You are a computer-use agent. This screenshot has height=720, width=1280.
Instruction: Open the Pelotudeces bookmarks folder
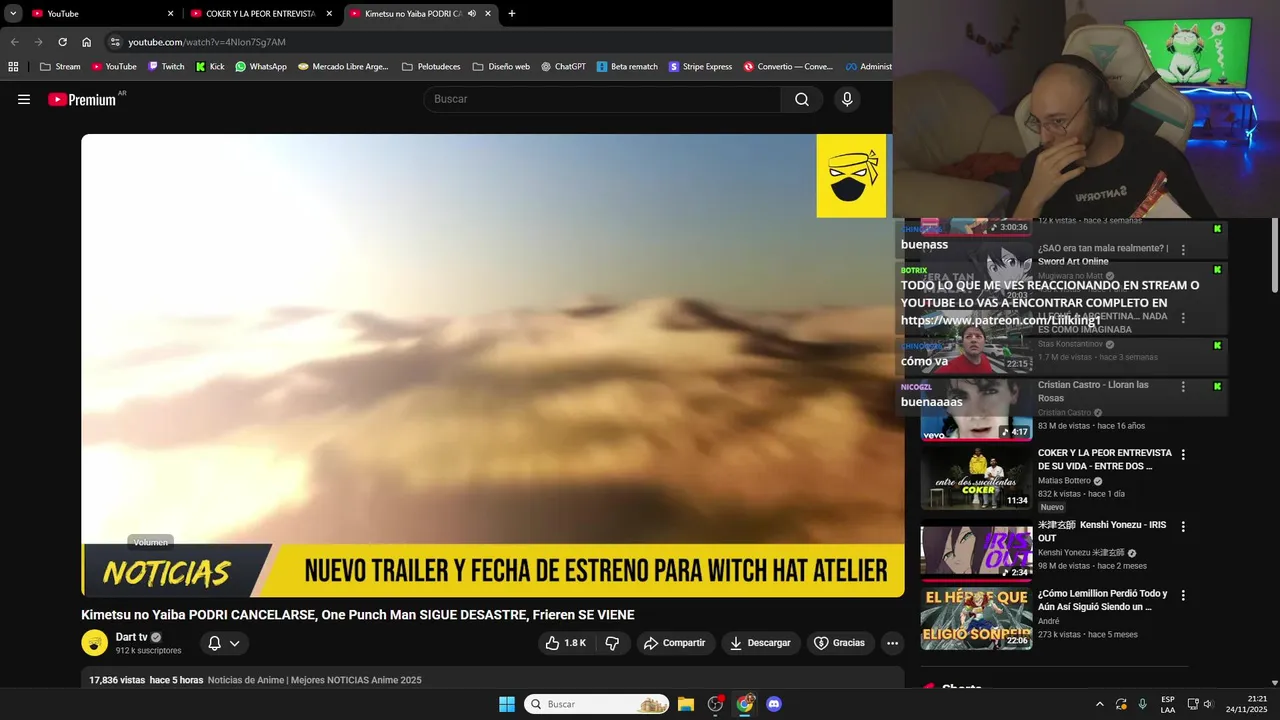click(431, 67)
